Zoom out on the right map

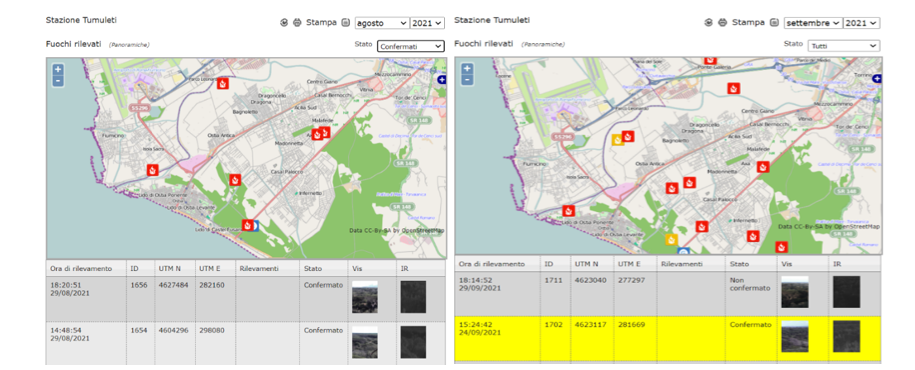pos(466,80)
